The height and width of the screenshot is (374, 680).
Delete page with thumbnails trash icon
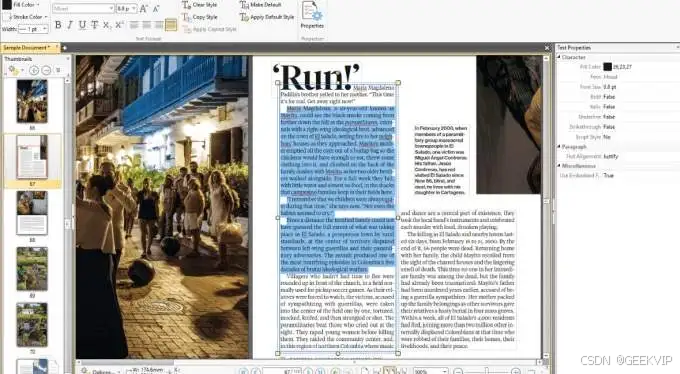[58, 70]
